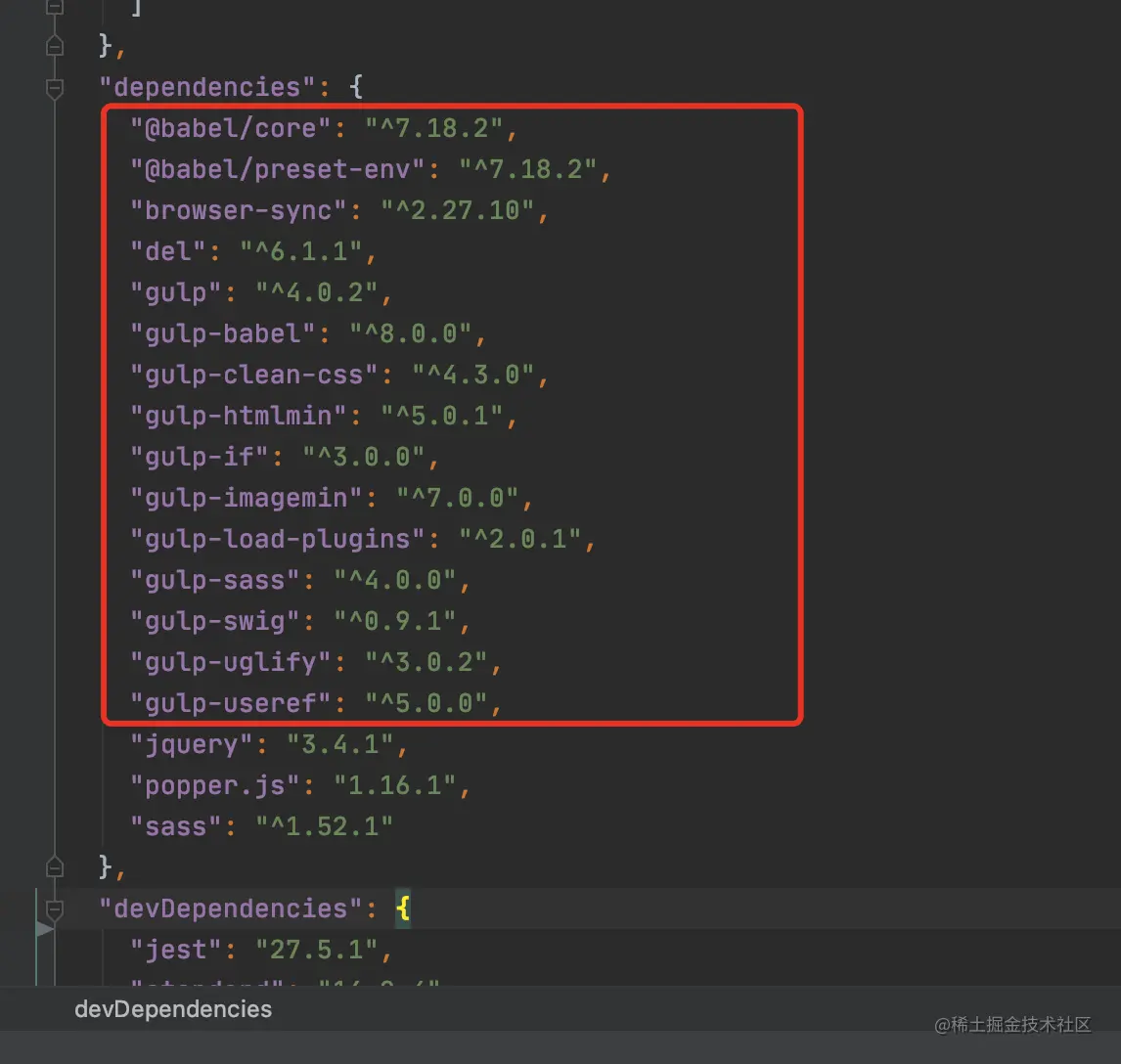Click the "3.4.1" jquery version value

pyautogui.click(x=339, y=744)
